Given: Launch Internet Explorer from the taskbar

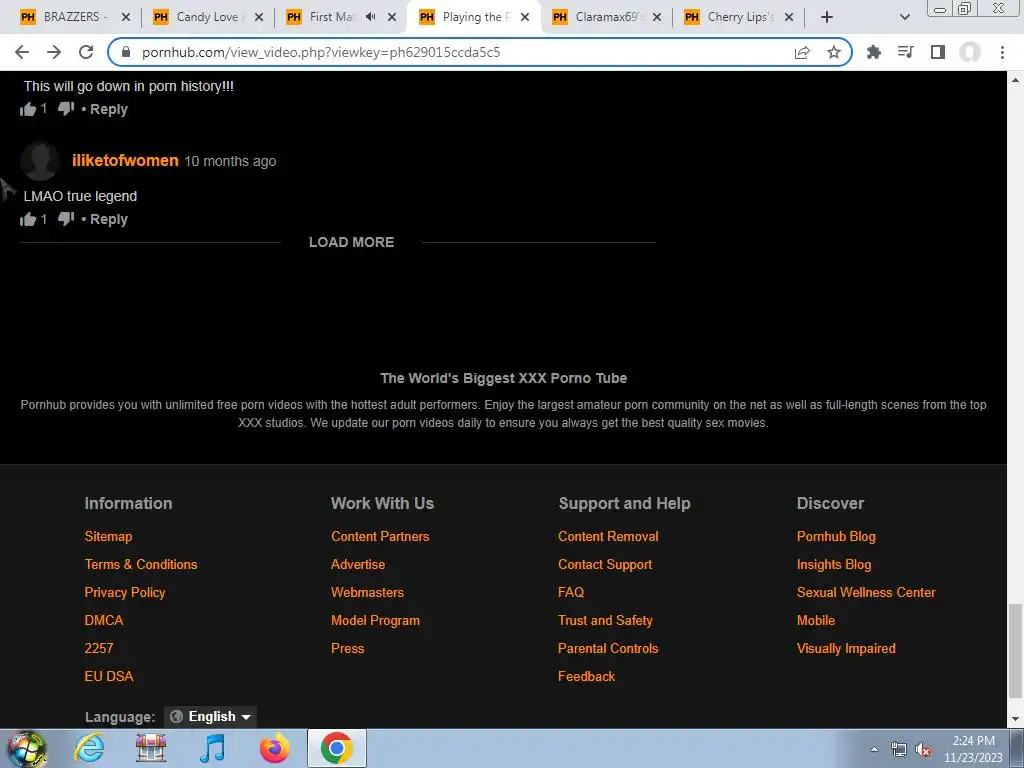Looking at the screenshot, I should coord(89,748).
